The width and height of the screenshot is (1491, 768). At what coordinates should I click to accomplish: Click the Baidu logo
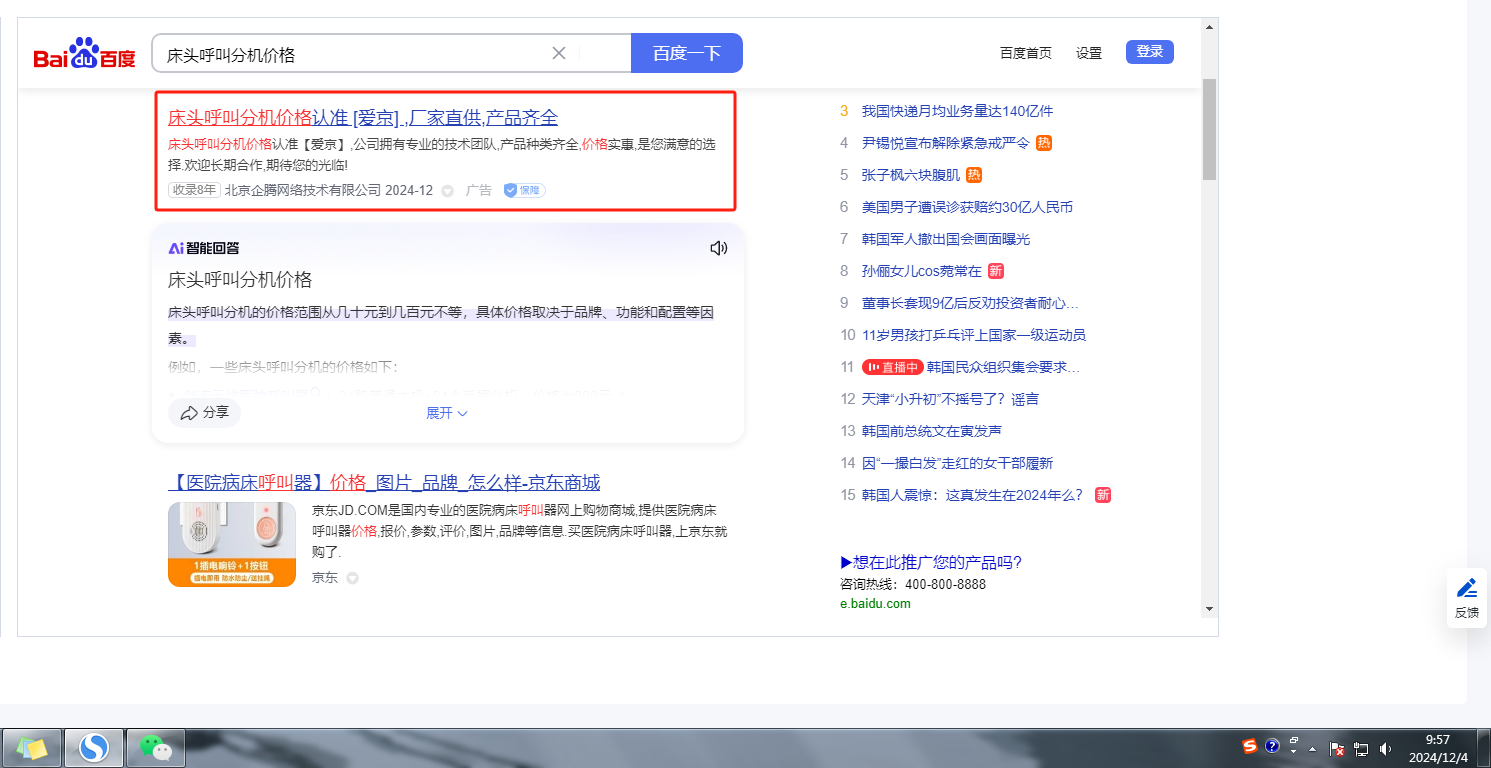point(84,54)
